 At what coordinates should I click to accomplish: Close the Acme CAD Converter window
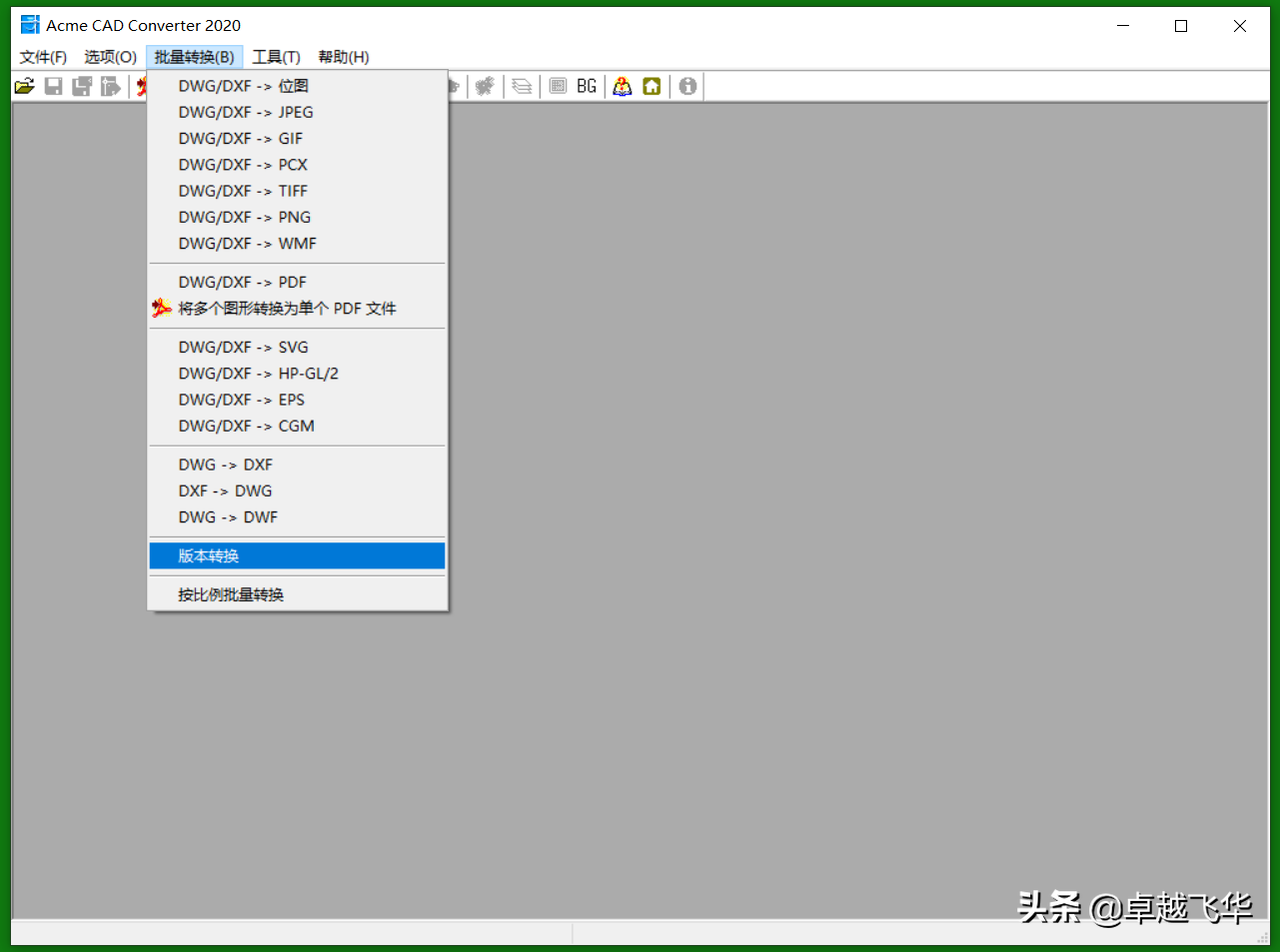click(1239, 26)
